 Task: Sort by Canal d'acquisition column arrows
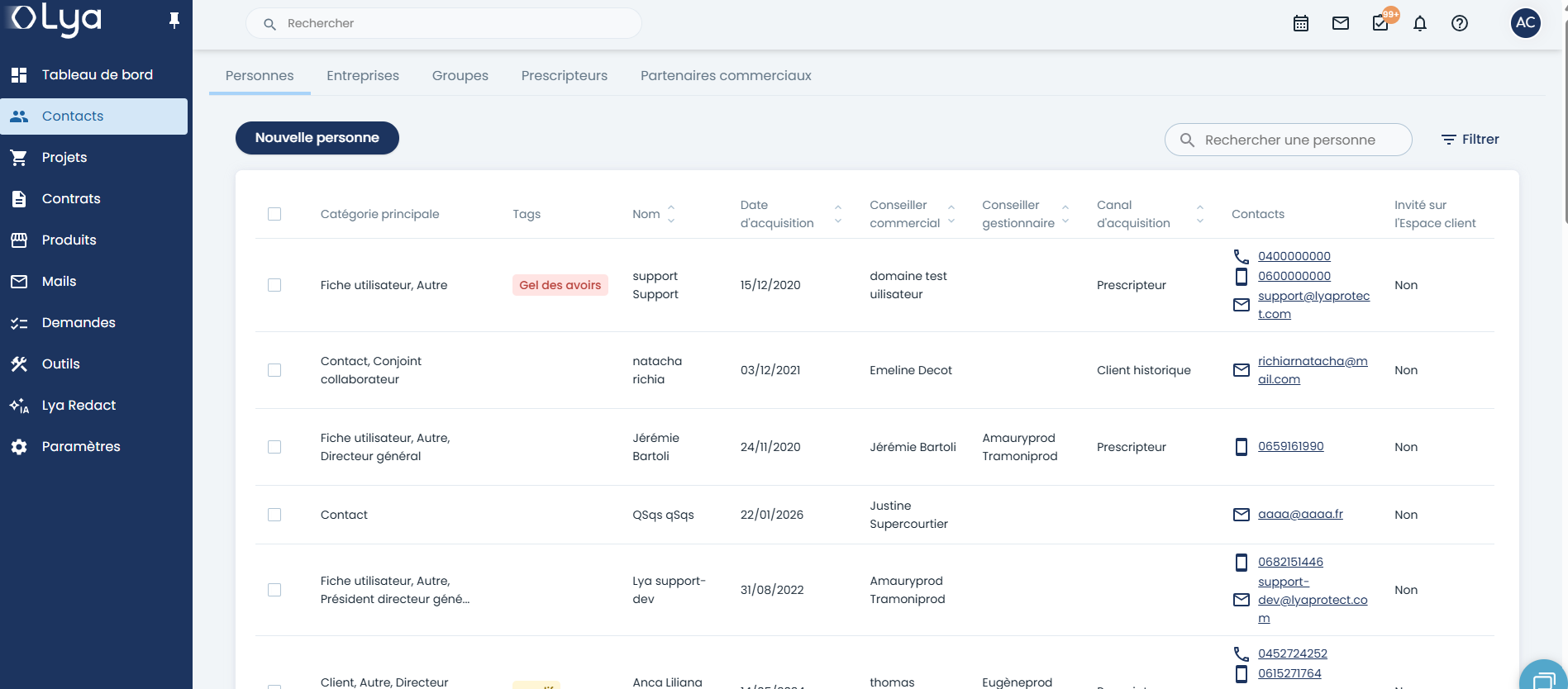[x=1199, y=214]
